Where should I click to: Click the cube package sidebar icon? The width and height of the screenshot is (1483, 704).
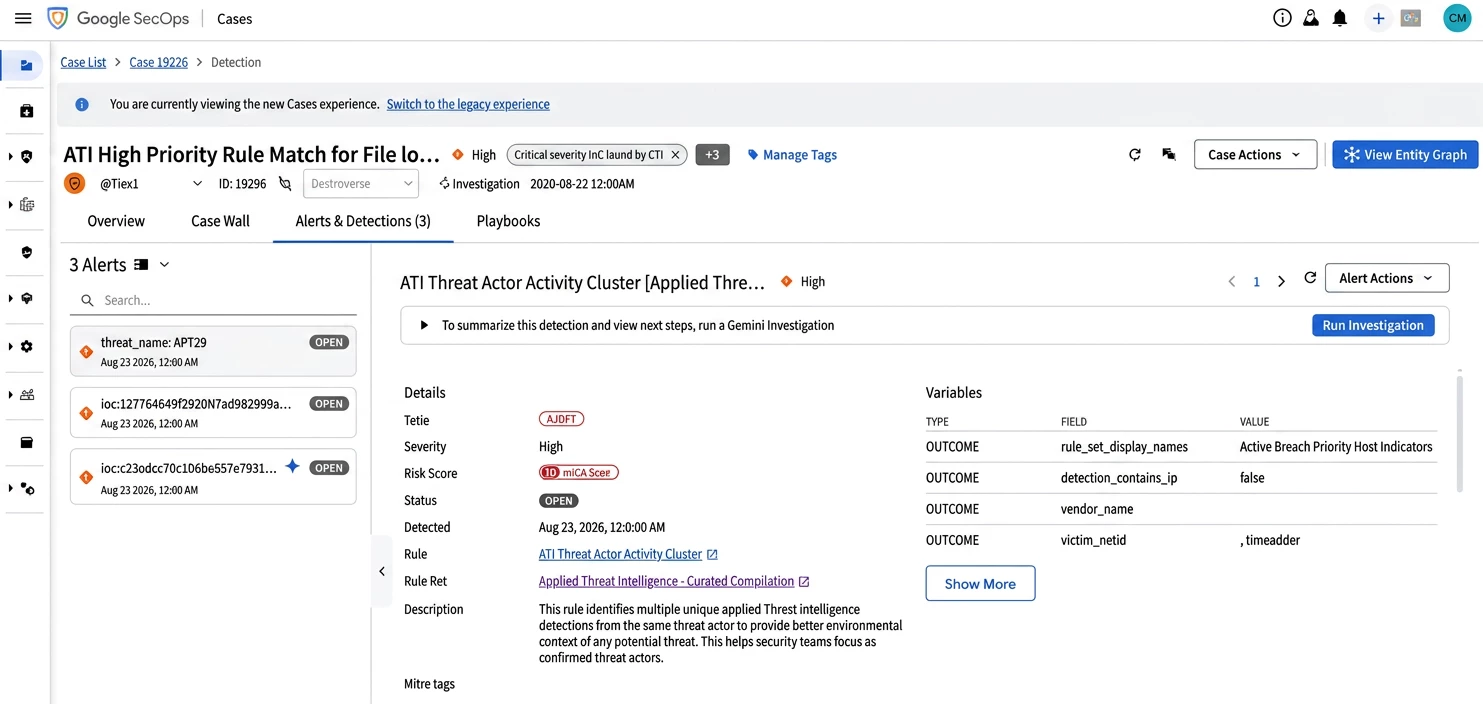(x=27, y=298)
